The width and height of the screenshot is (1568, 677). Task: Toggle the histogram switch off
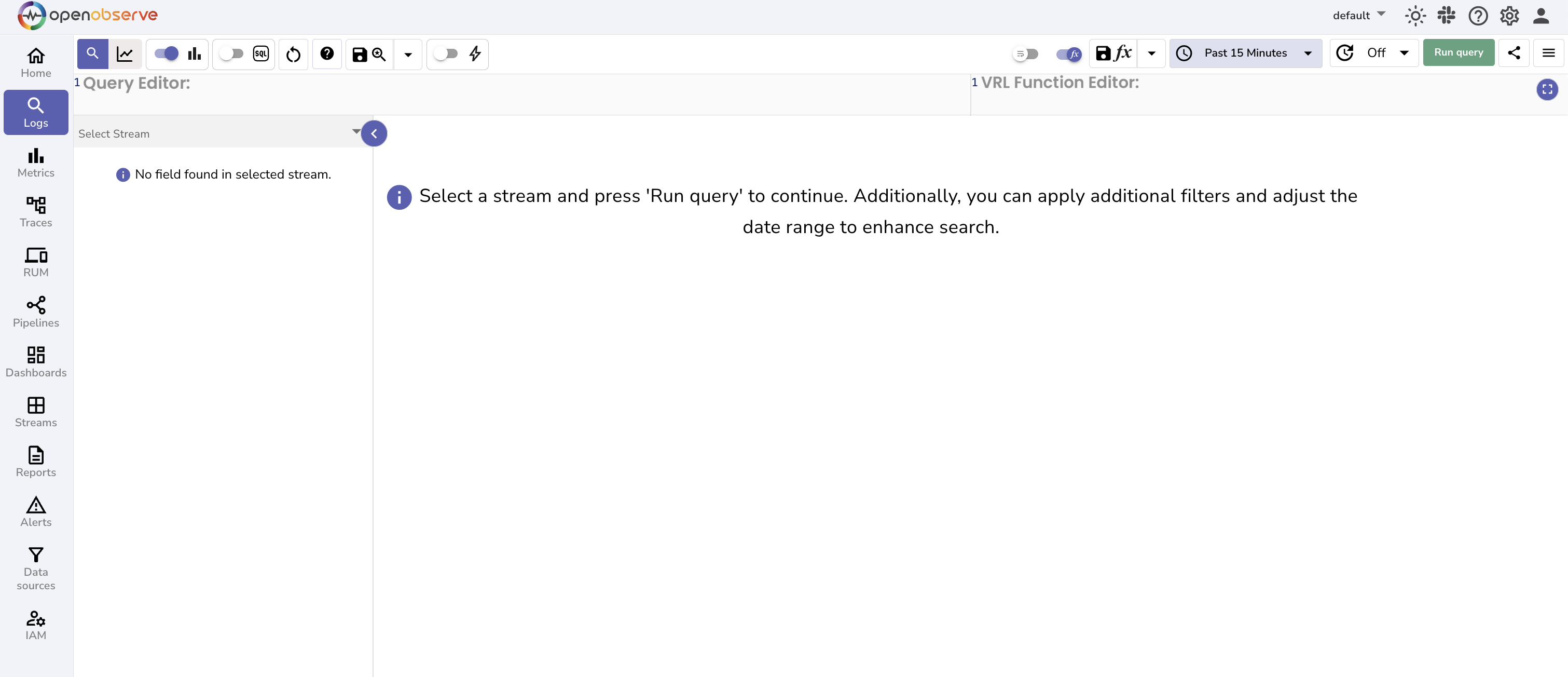tap(166, 53)
